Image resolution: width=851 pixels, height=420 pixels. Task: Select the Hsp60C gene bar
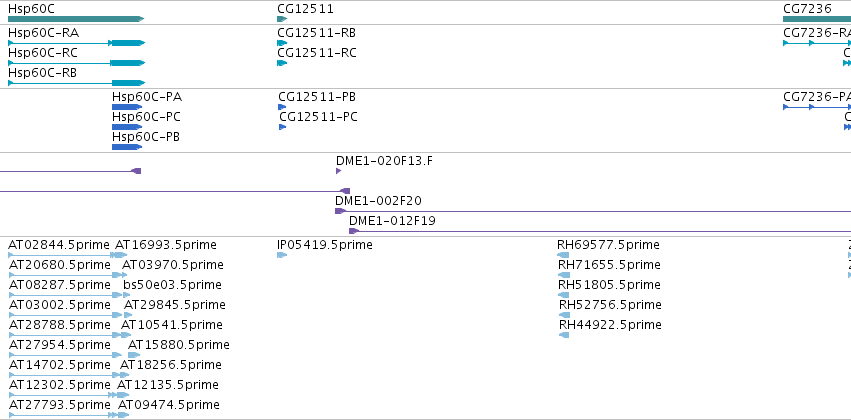[76, 19]
